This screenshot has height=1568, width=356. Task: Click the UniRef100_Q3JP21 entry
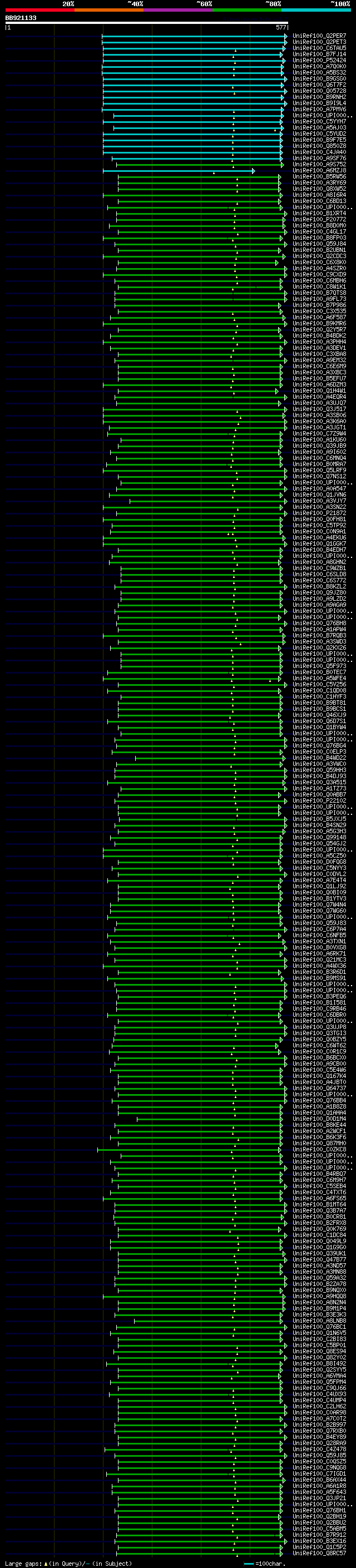tap(319, 1499)
